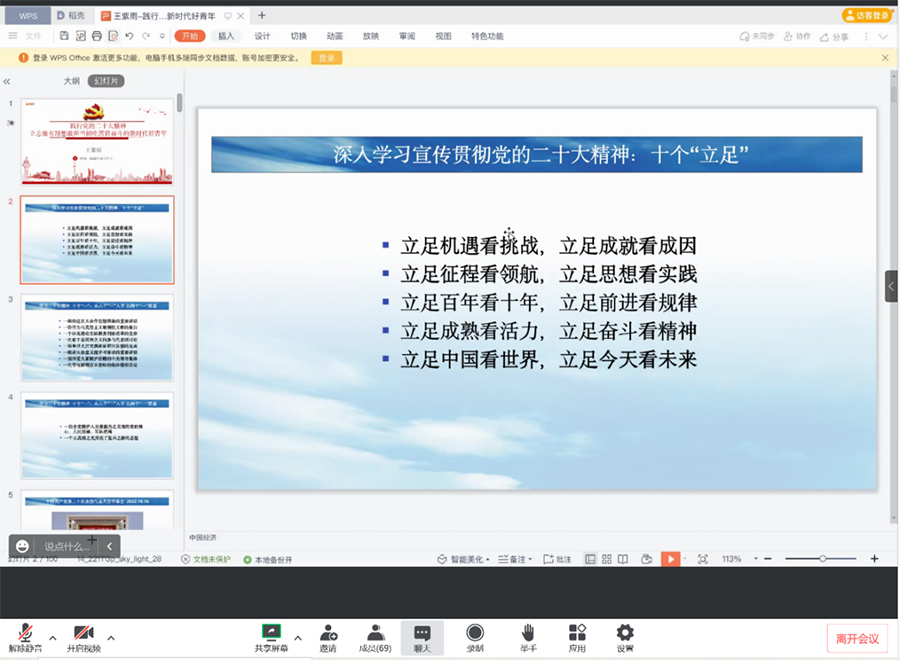Expand microphone options arrow
This screenshot has height=660, width=900.
52,637
